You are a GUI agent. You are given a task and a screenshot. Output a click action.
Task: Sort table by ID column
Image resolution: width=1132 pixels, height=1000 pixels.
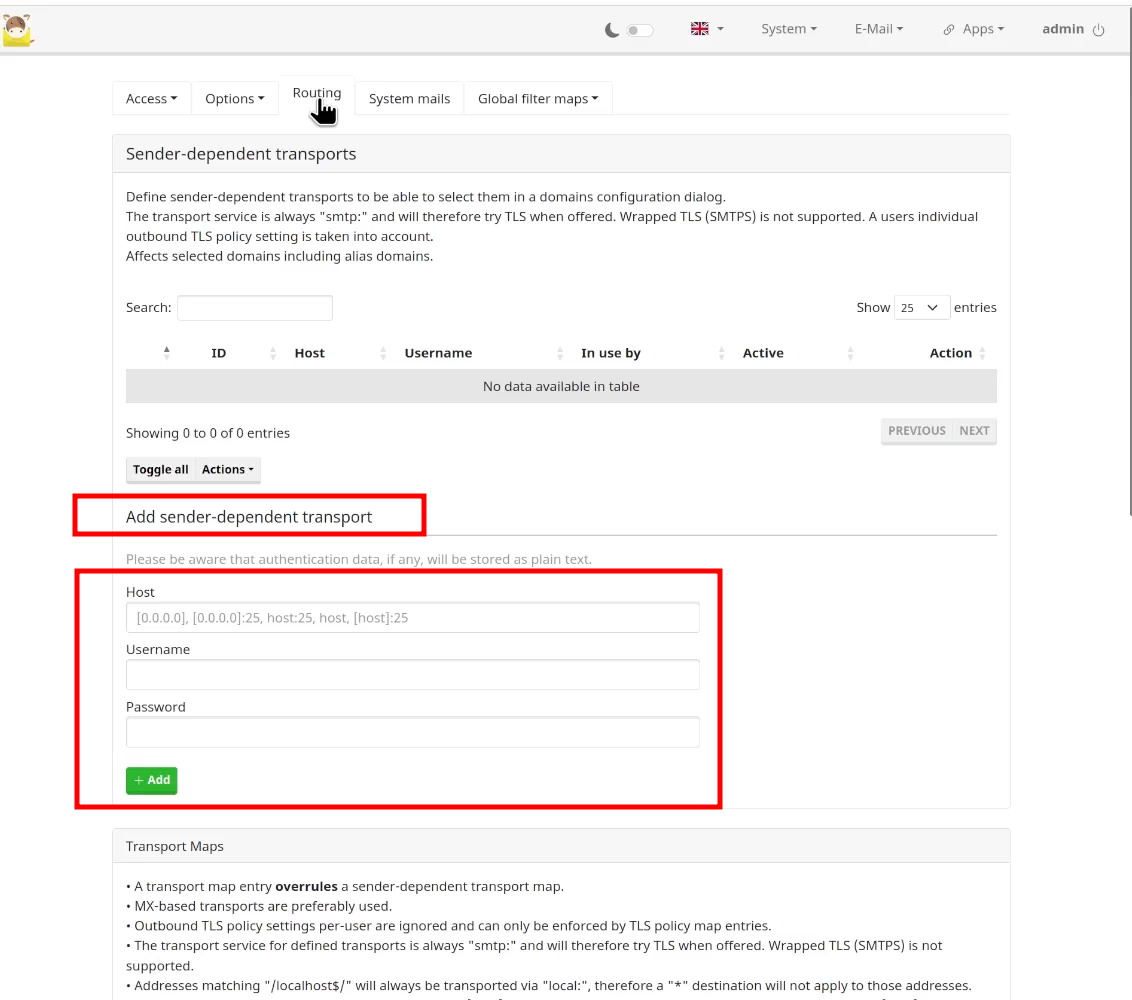point(219,353)
